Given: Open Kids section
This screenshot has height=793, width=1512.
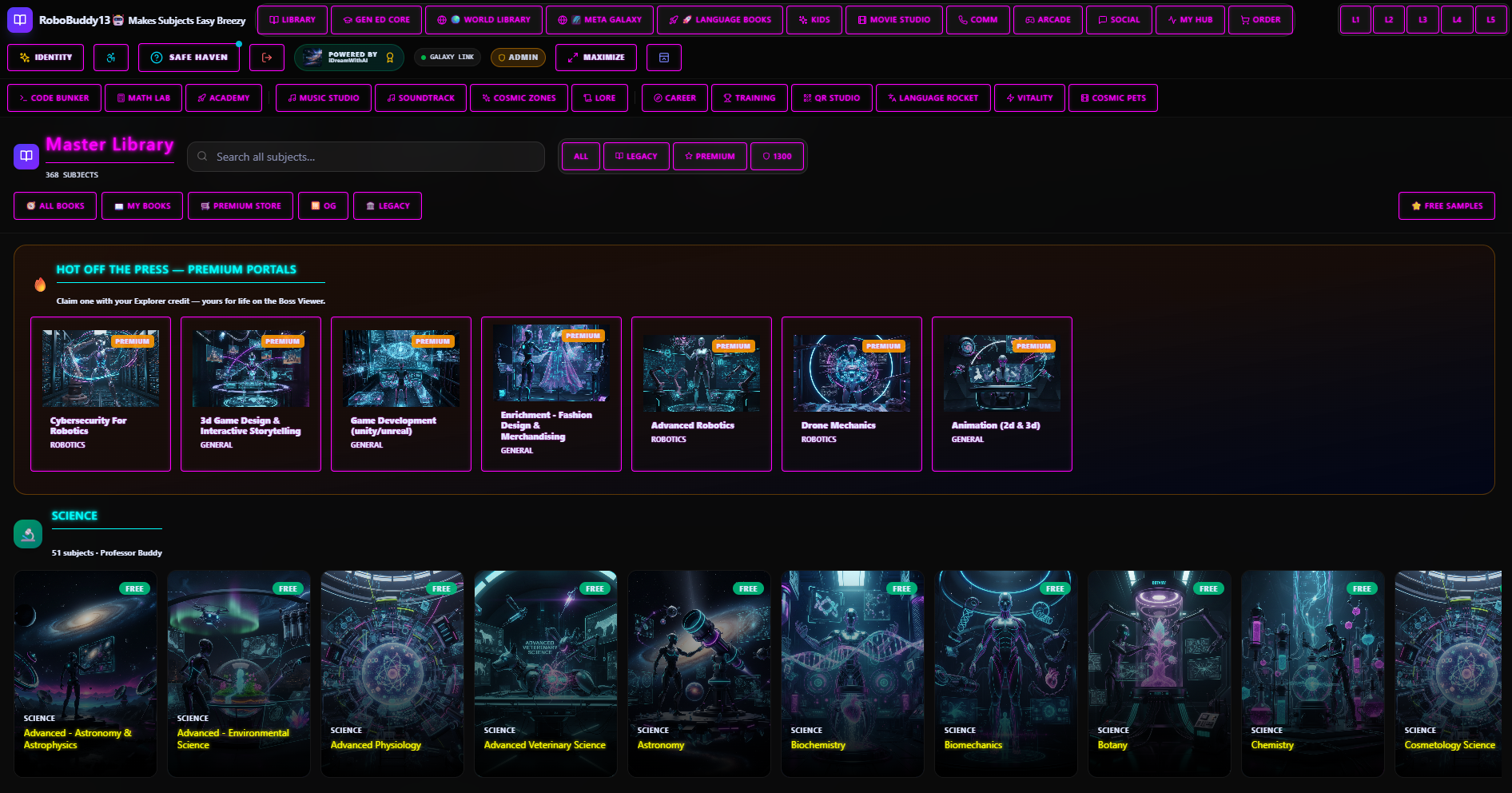Looking at the screenshot, I should pos(814,20).
